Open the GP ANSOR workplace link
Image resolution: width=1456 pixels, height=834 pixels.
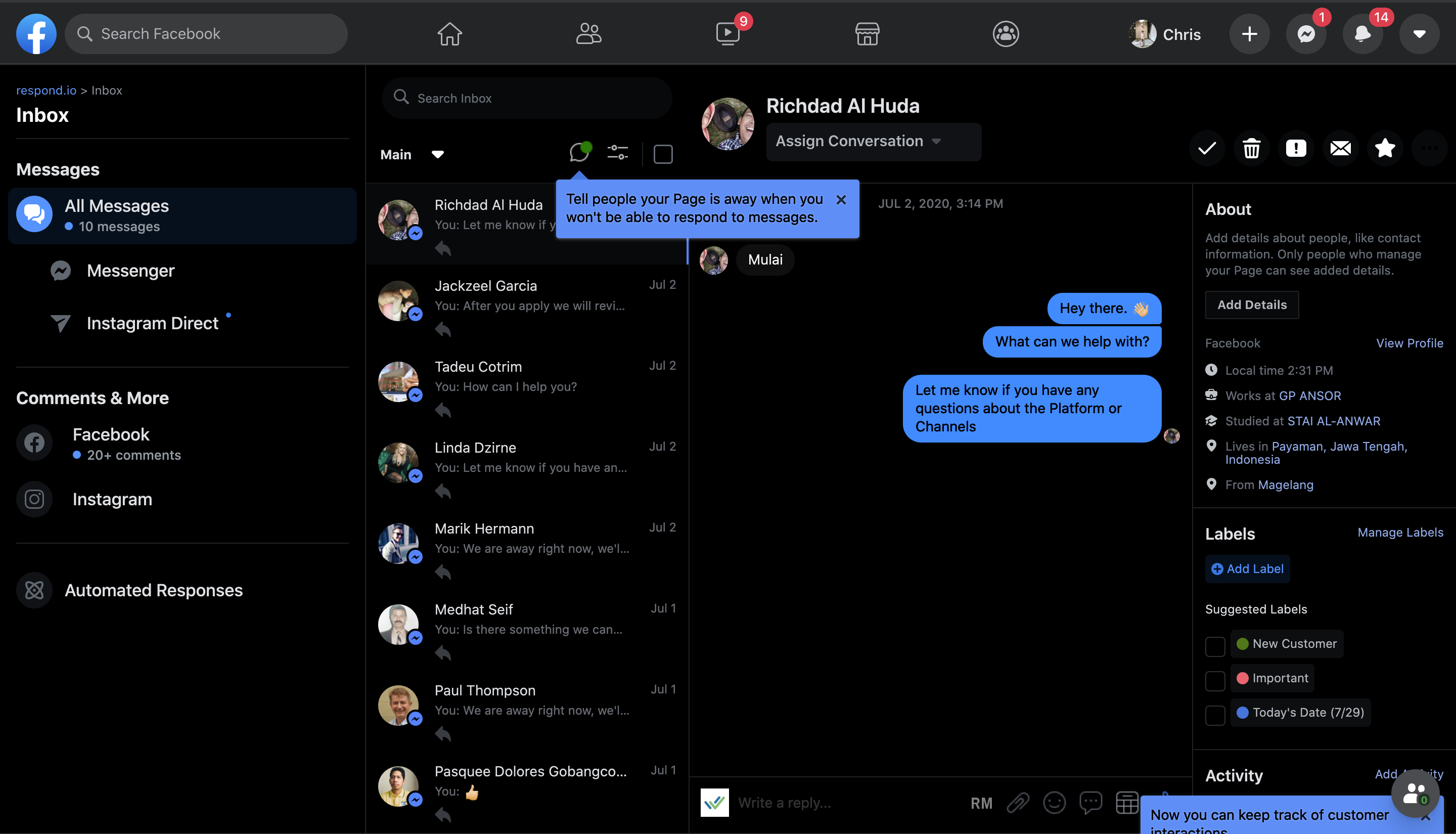point(1310,396)
